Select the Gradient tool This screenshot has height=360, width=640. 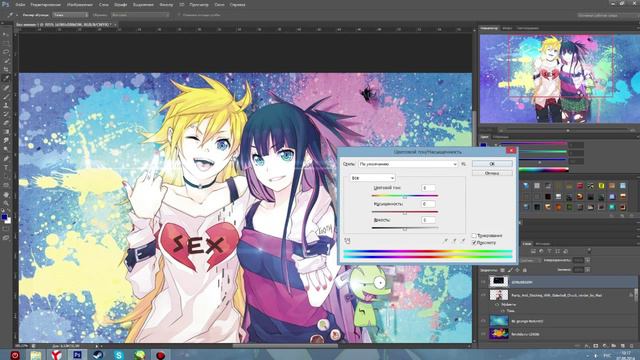6,132
